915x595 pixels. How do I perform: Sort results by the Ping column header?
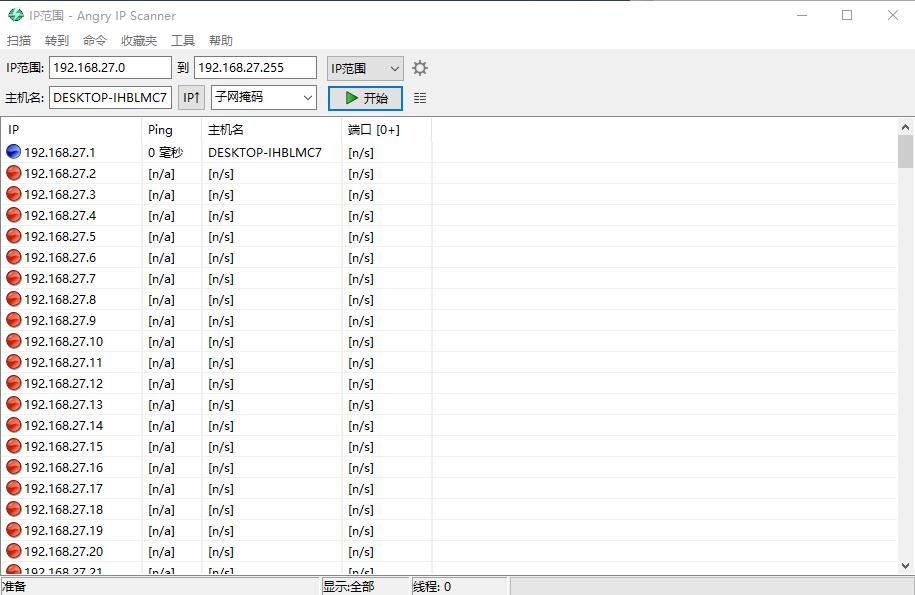point(159,130)
